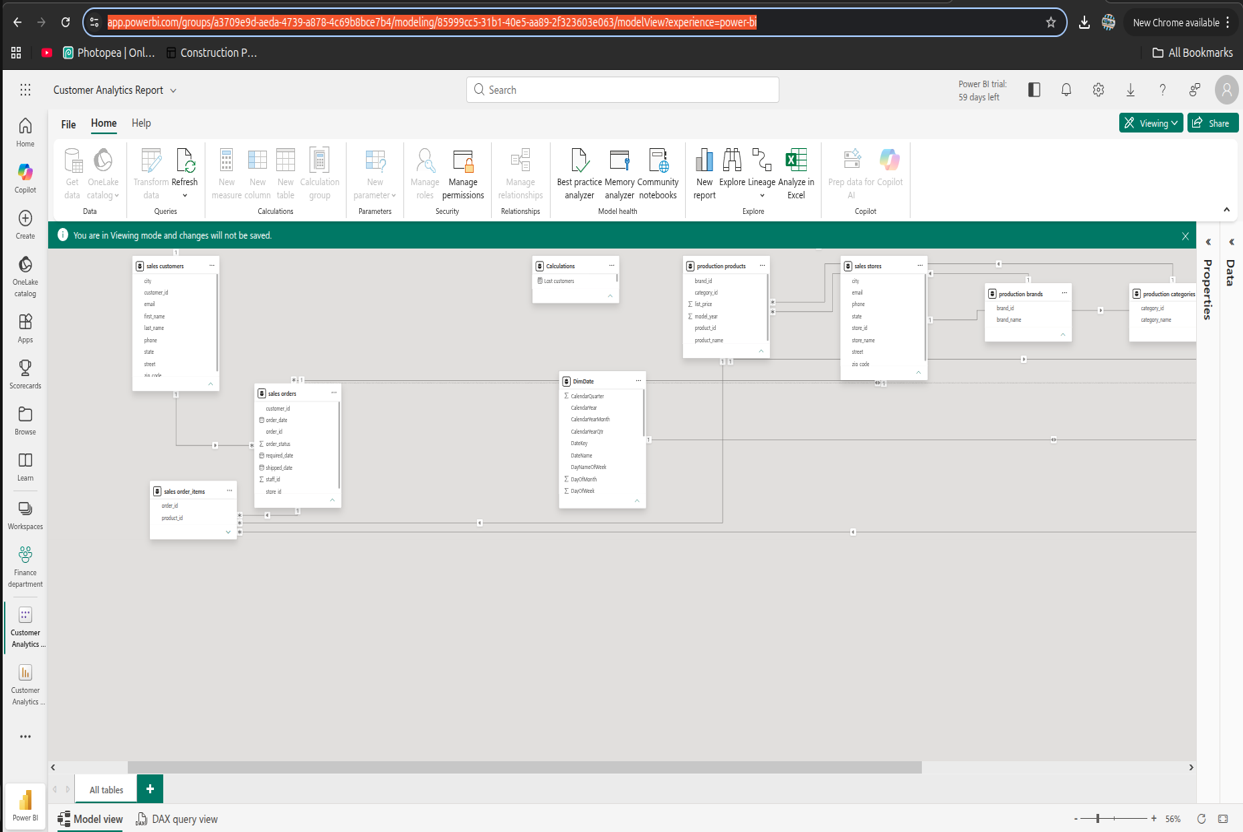Click Analyze in Excel
The height and width of the screenshot is (832, 1243).
pyautogui.click(x=796, y=174)
